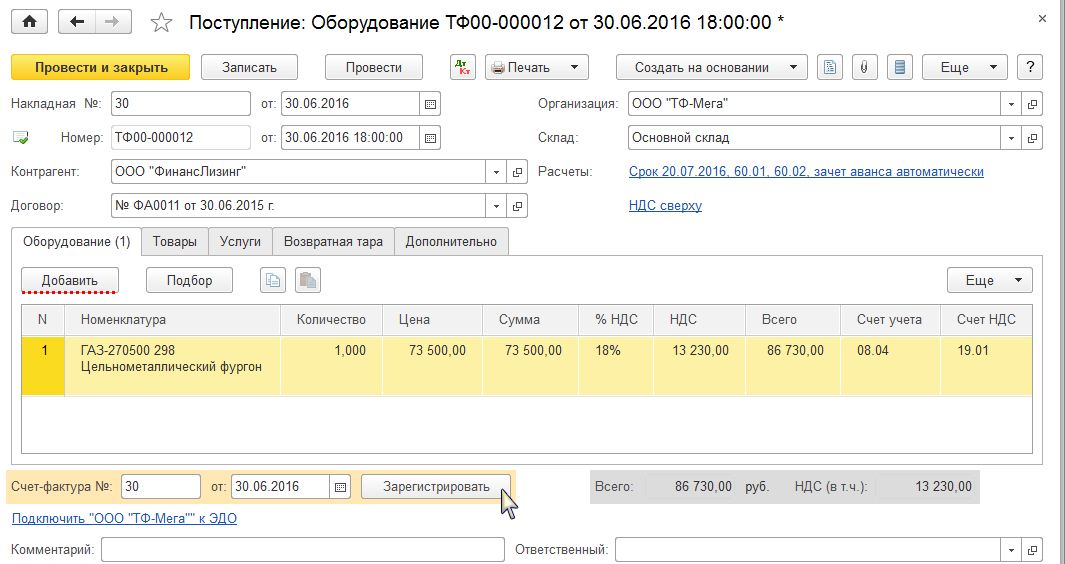This screenshot has height=564, width=1065.
Task: Add document to favorites with star icon
Action: click(x=162, y=22)
